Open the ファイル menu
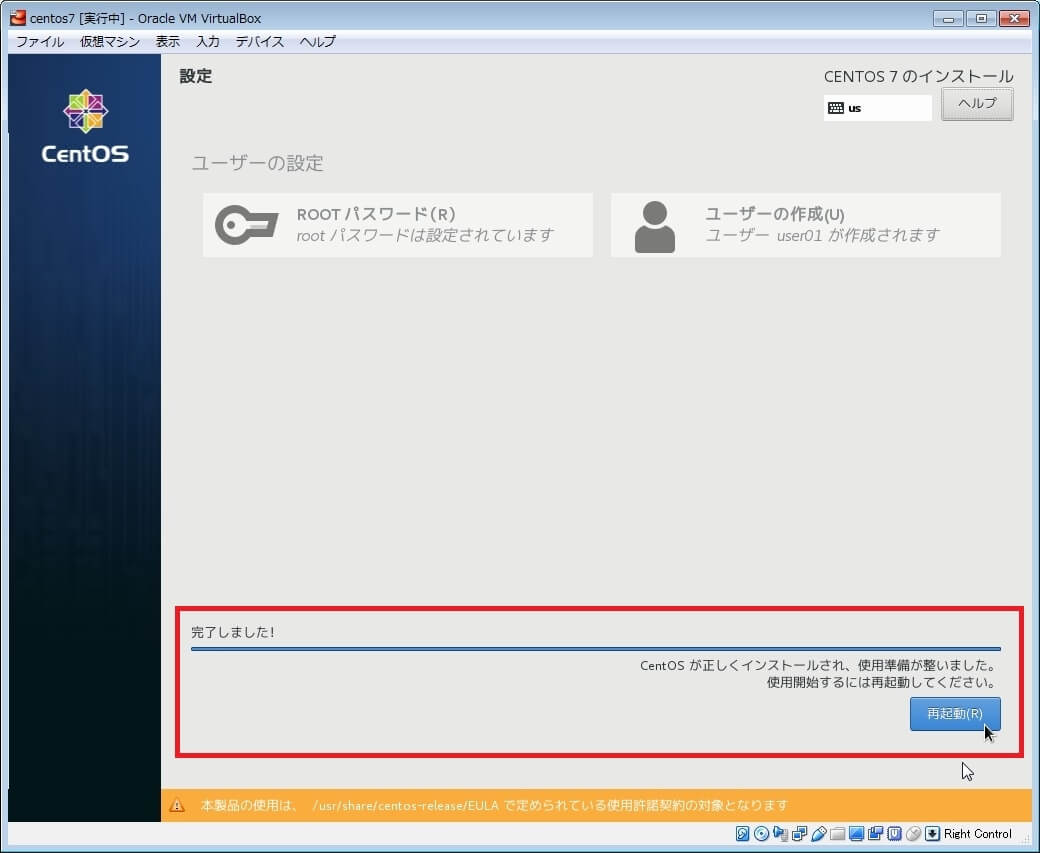Image resolution: width=1040 pixels, height=853 pixels. pos(40,42)
